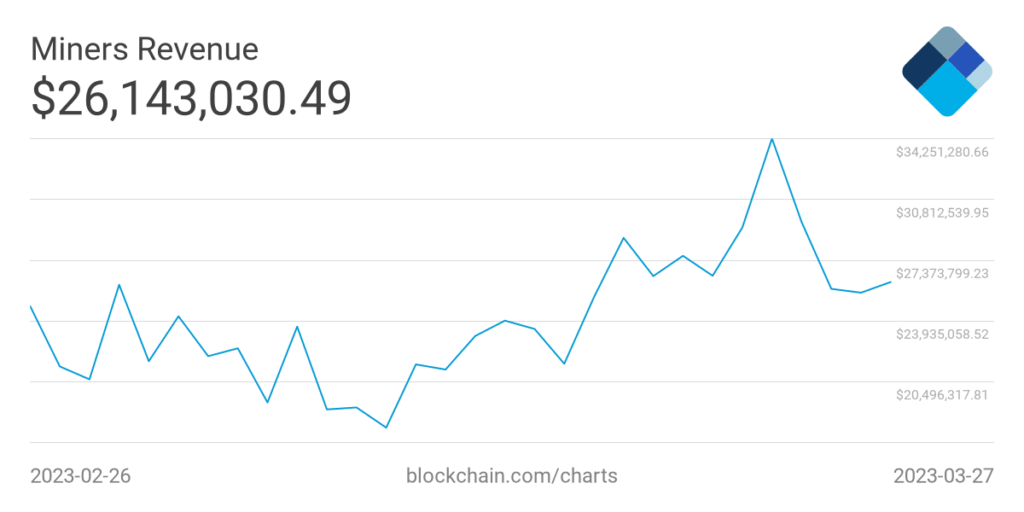Click the Miners Revenue chart title

click(145, 49)
